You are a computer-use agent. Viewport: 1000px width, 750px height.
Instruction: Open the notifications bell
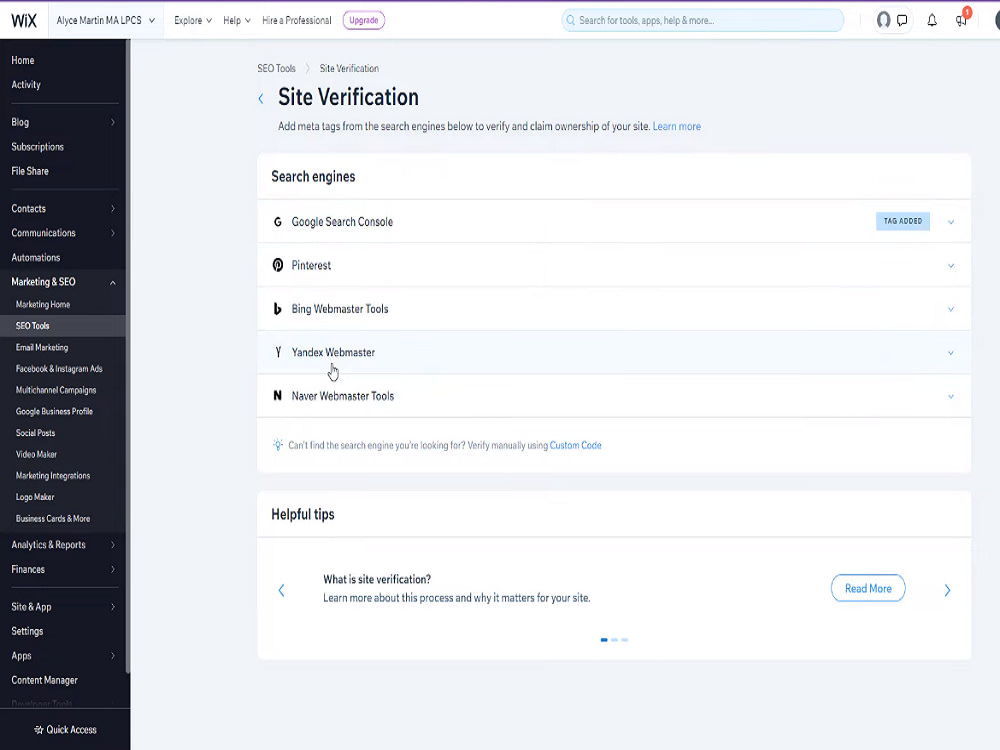click(x=932, y=20)
